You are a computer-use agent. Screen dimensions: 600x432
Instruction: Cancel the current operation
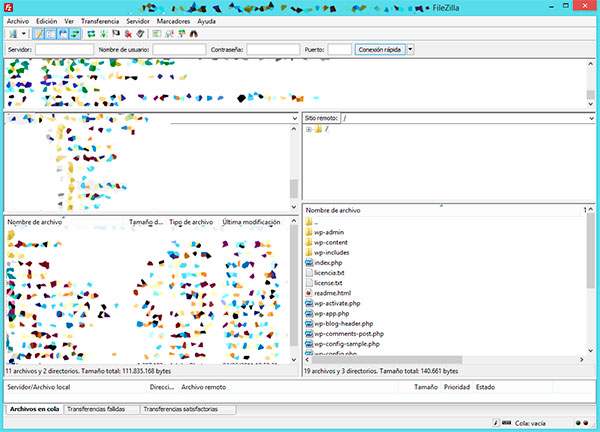[116, 34]
